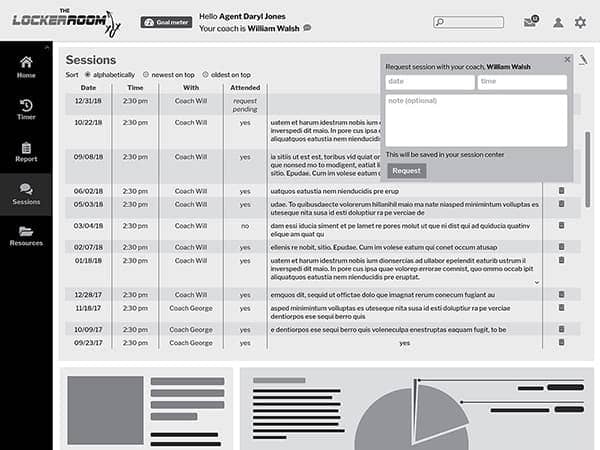Click the pencil edit icon in Sessions
The height and width of the screenshot is (450, 600).
coord(584,60)
